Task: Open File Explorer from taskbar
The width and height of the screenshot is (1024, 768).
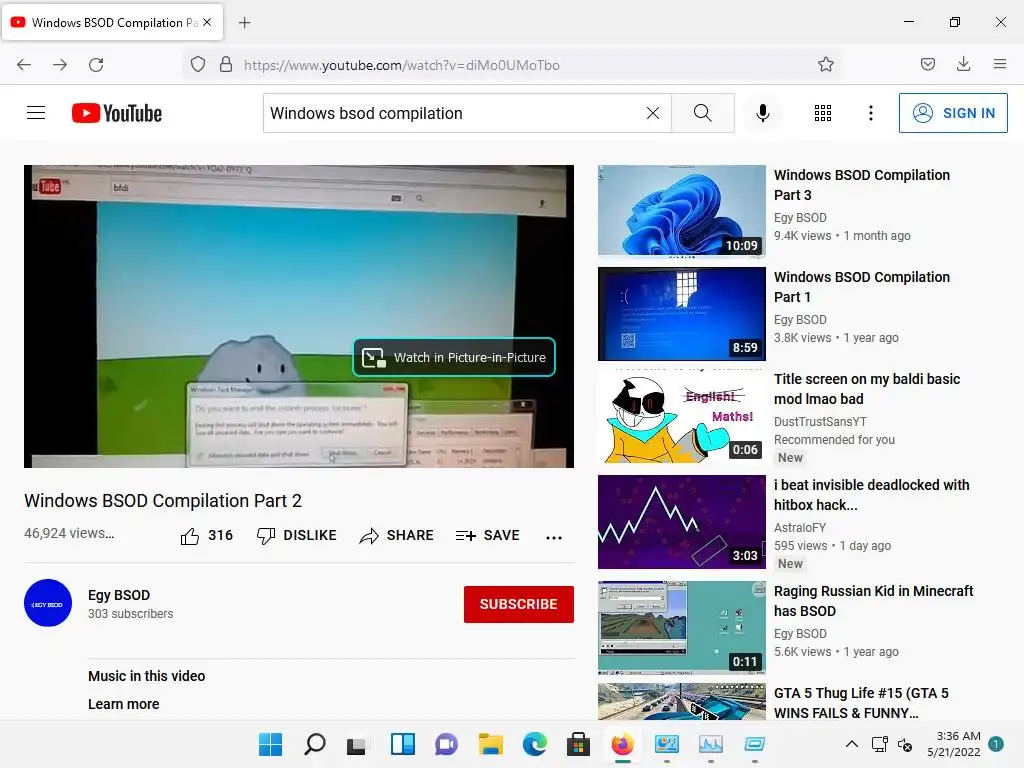Action: coord(490,744)
